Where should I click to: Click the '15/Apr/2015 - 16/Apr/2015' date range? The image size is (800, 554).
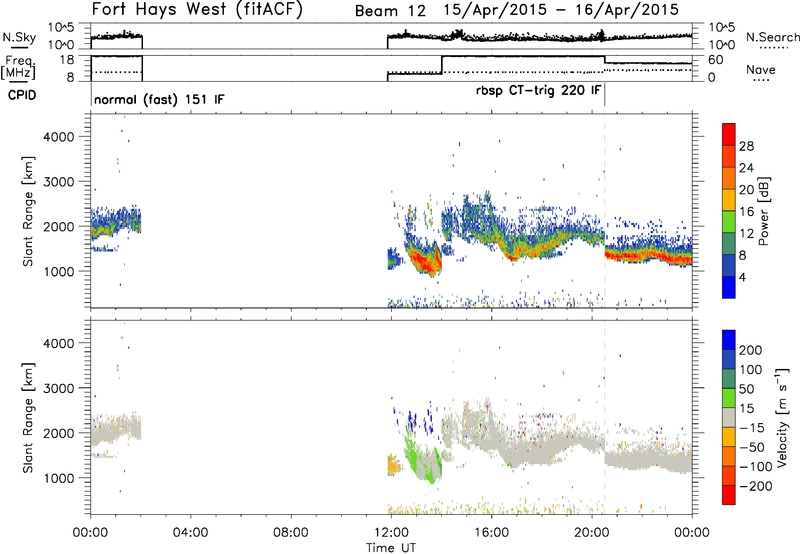(x=561, y=10)
